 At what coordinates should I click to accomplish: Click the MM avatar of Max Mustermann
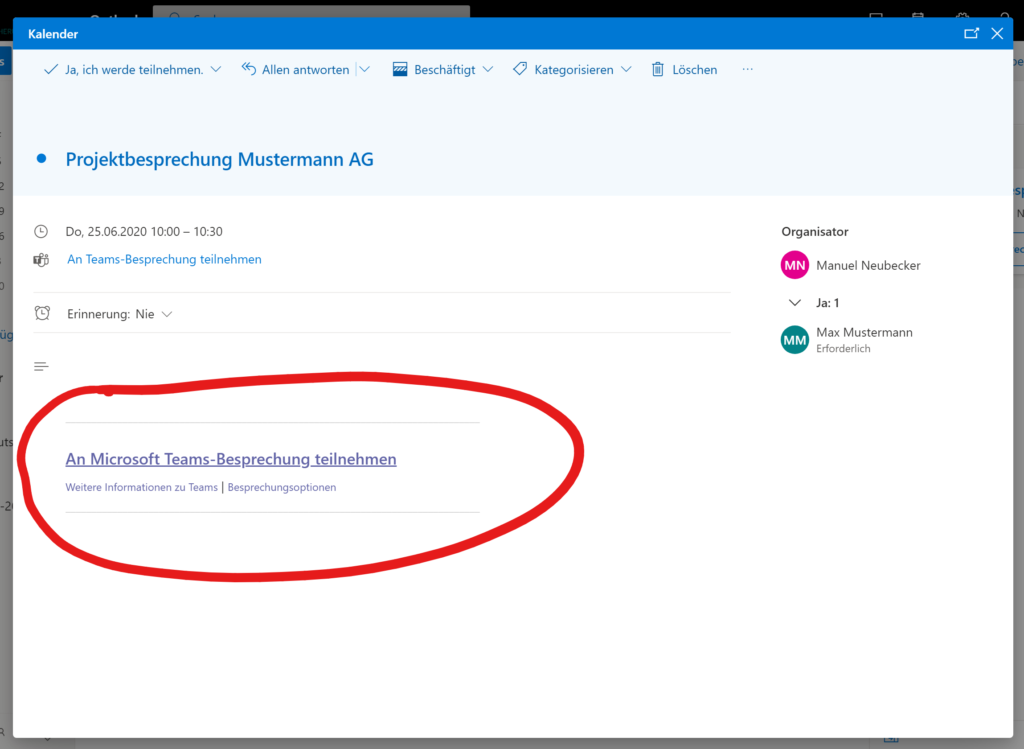(x=795, y=340)
